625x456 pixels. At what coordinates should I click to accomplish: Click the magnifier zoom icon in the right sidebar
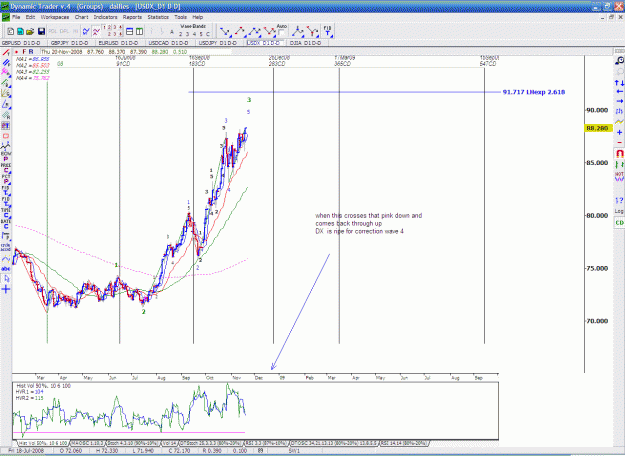click(619, 61)
